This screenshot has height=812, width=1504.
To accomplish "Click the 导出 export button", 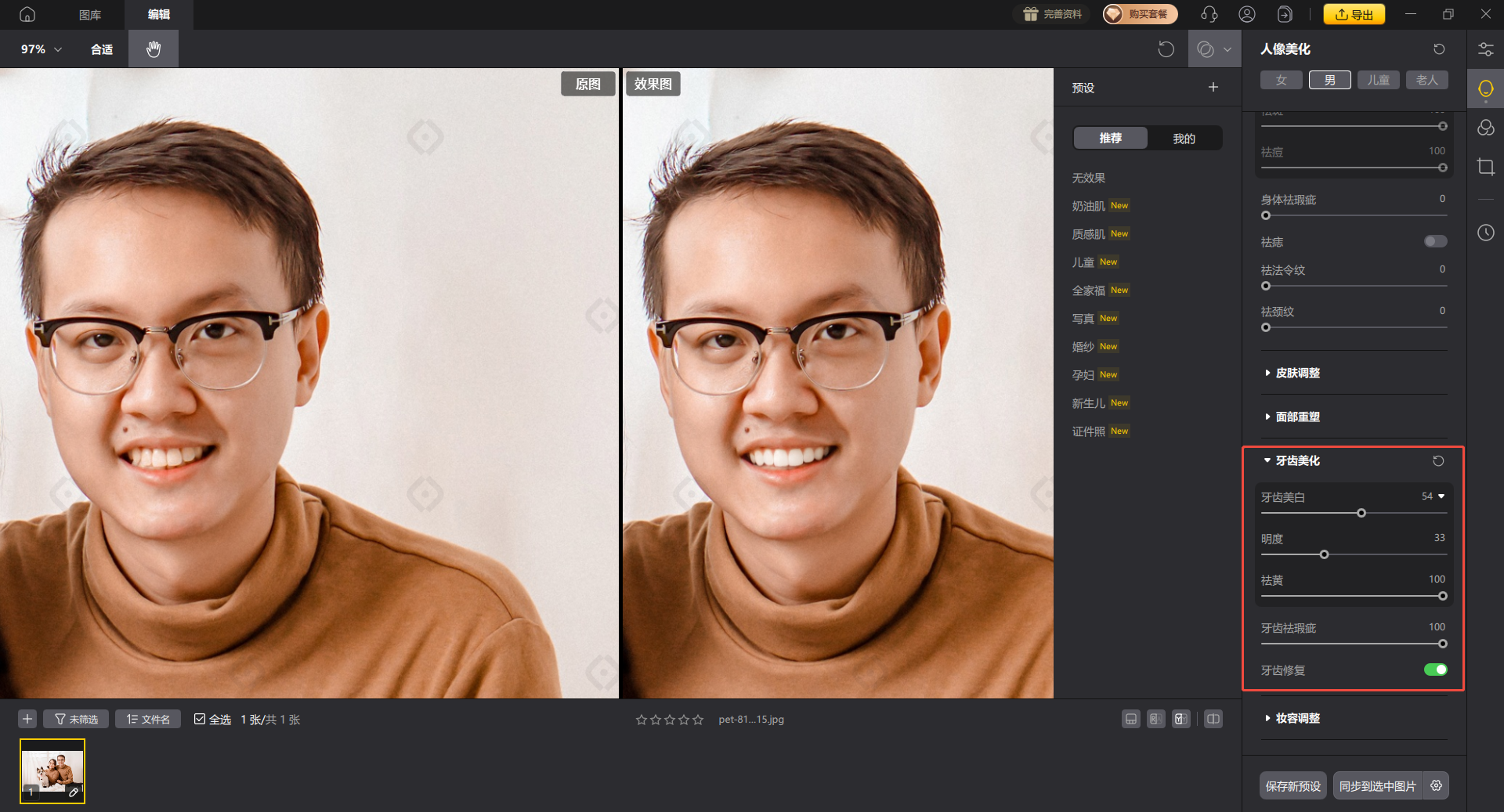I will point(1354,14).
